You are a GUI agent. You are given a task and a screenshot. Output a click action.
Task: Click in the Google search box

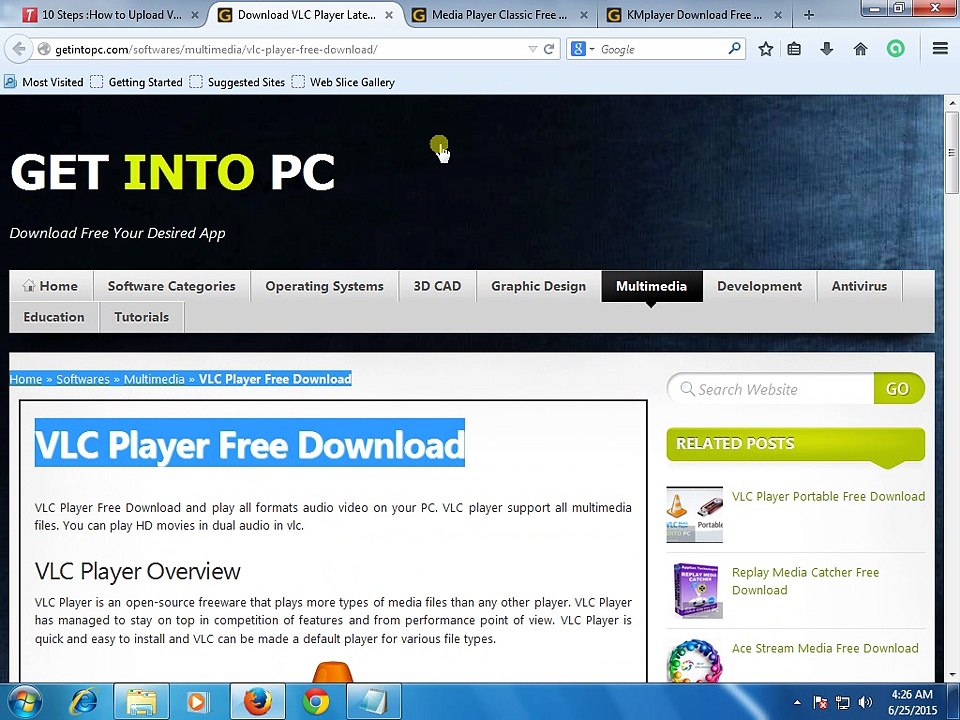coord(661,49)
